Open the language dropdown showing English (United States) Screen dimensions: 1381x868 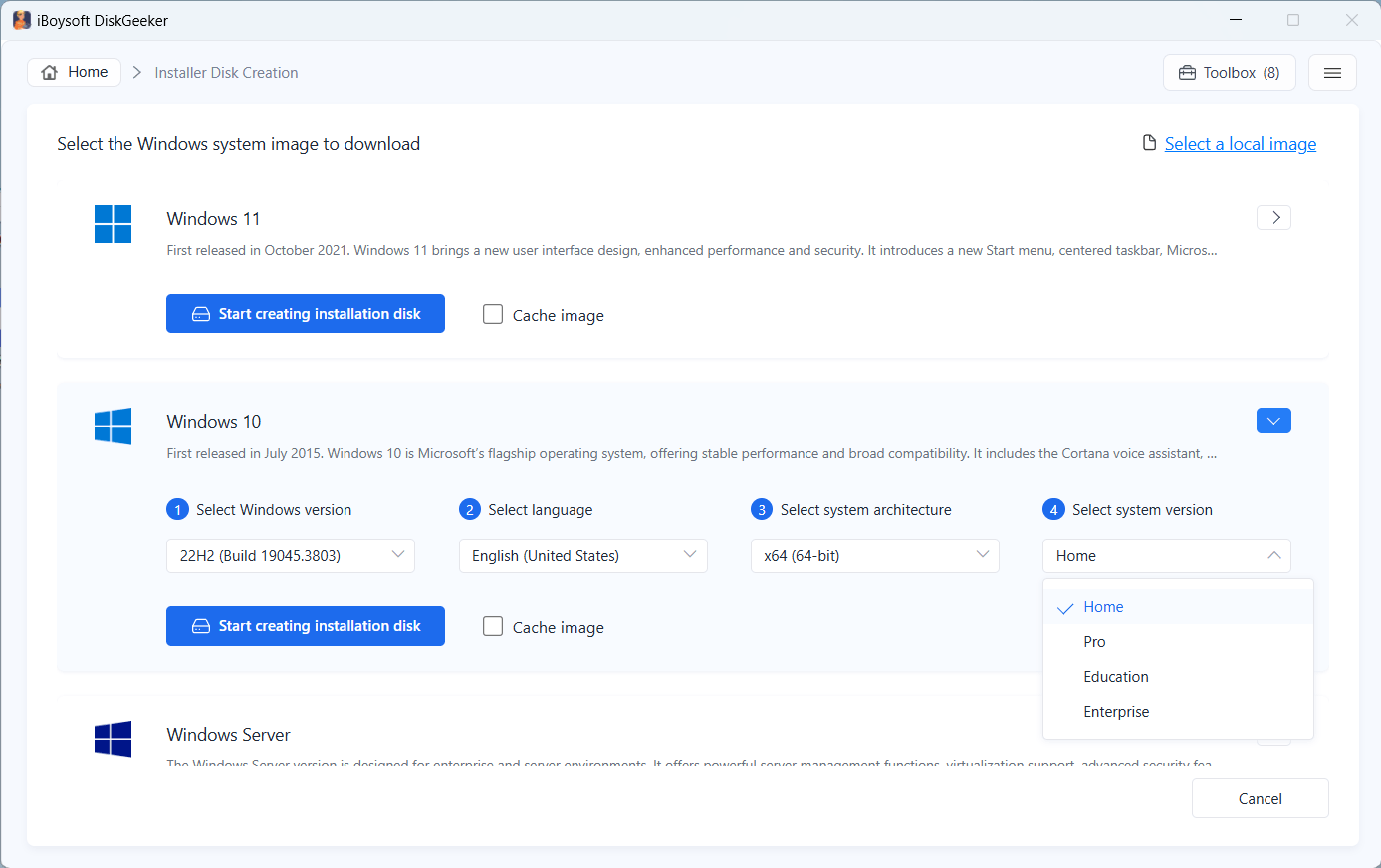coord(583,555)
